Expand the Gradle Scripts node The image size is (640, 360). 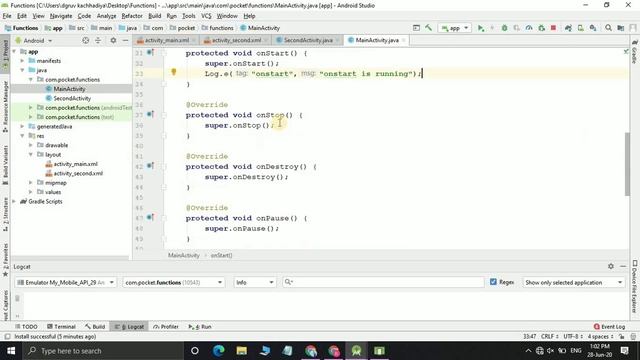pyautogui.click(x=14, y=202)
